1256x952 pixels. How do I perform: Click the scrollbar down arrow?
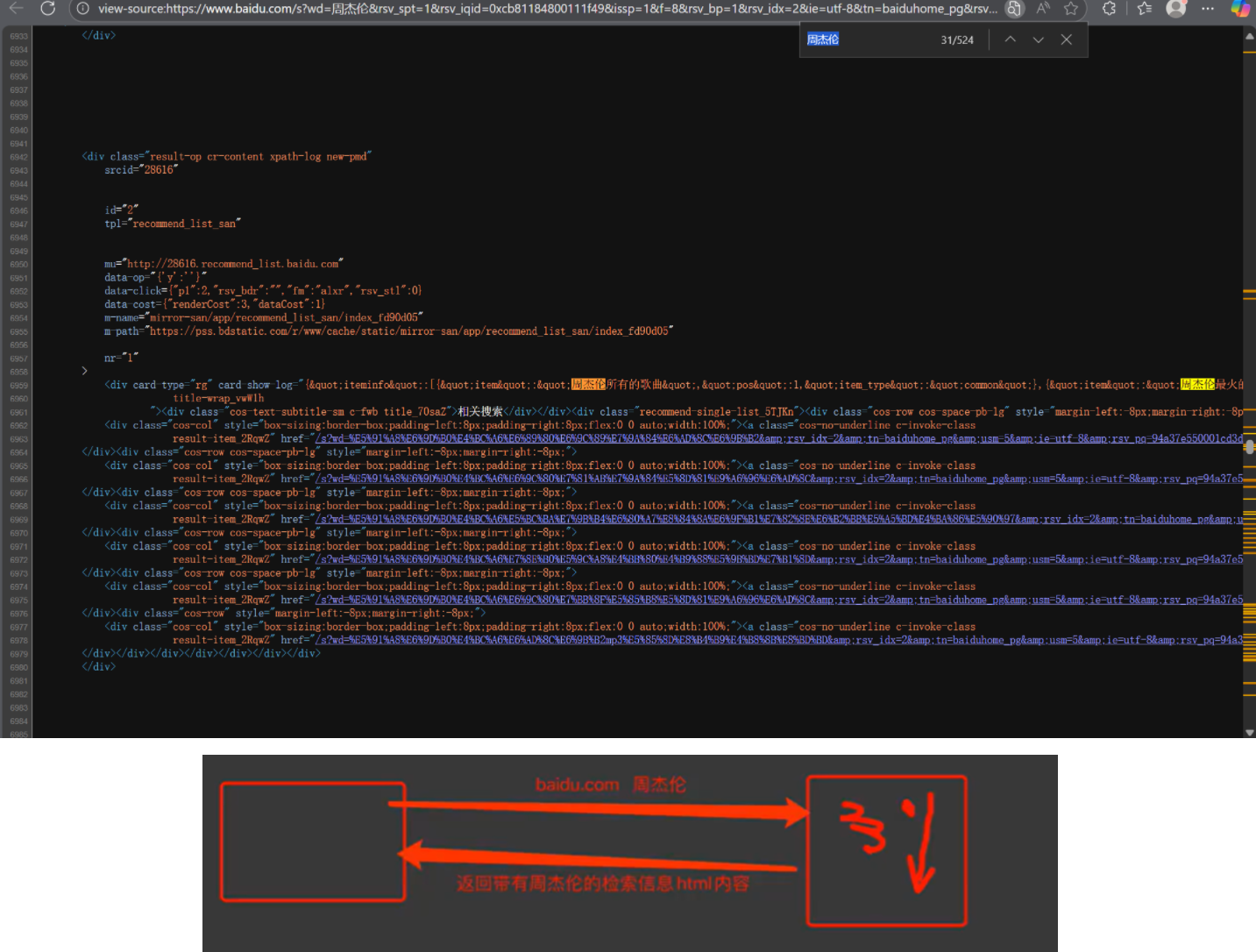[x=1249, y=732]
